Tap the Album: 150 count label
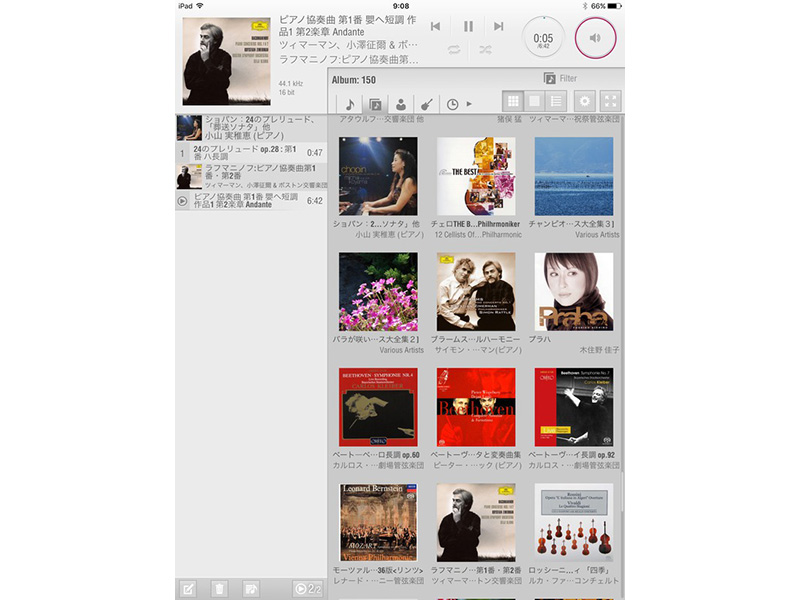Viewport: 800px width, 600px height. coord(354,80)
